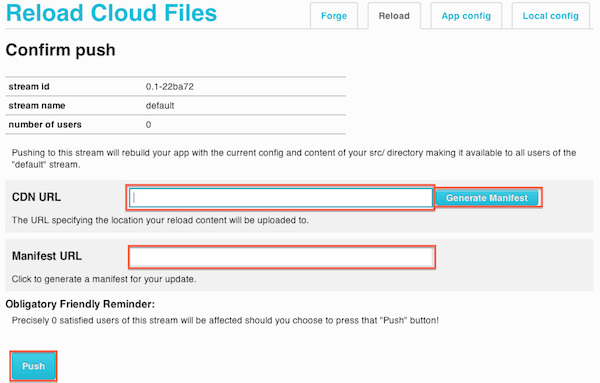This screenshot has width=600, height=383.
Task: Click the stream name row label
Action: point(37,106)
